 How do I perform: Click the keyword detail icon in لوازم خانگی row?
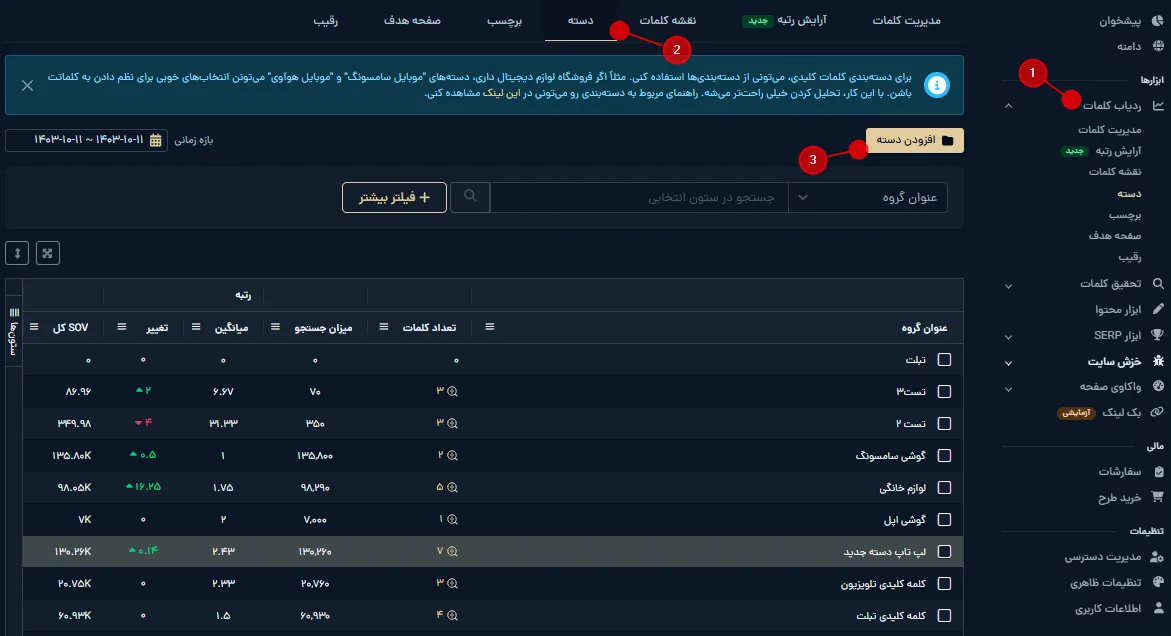(452, 487)
